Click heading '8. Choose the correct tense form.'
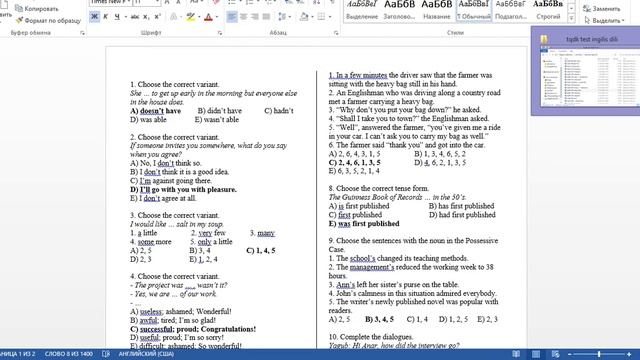 point(378,188)
